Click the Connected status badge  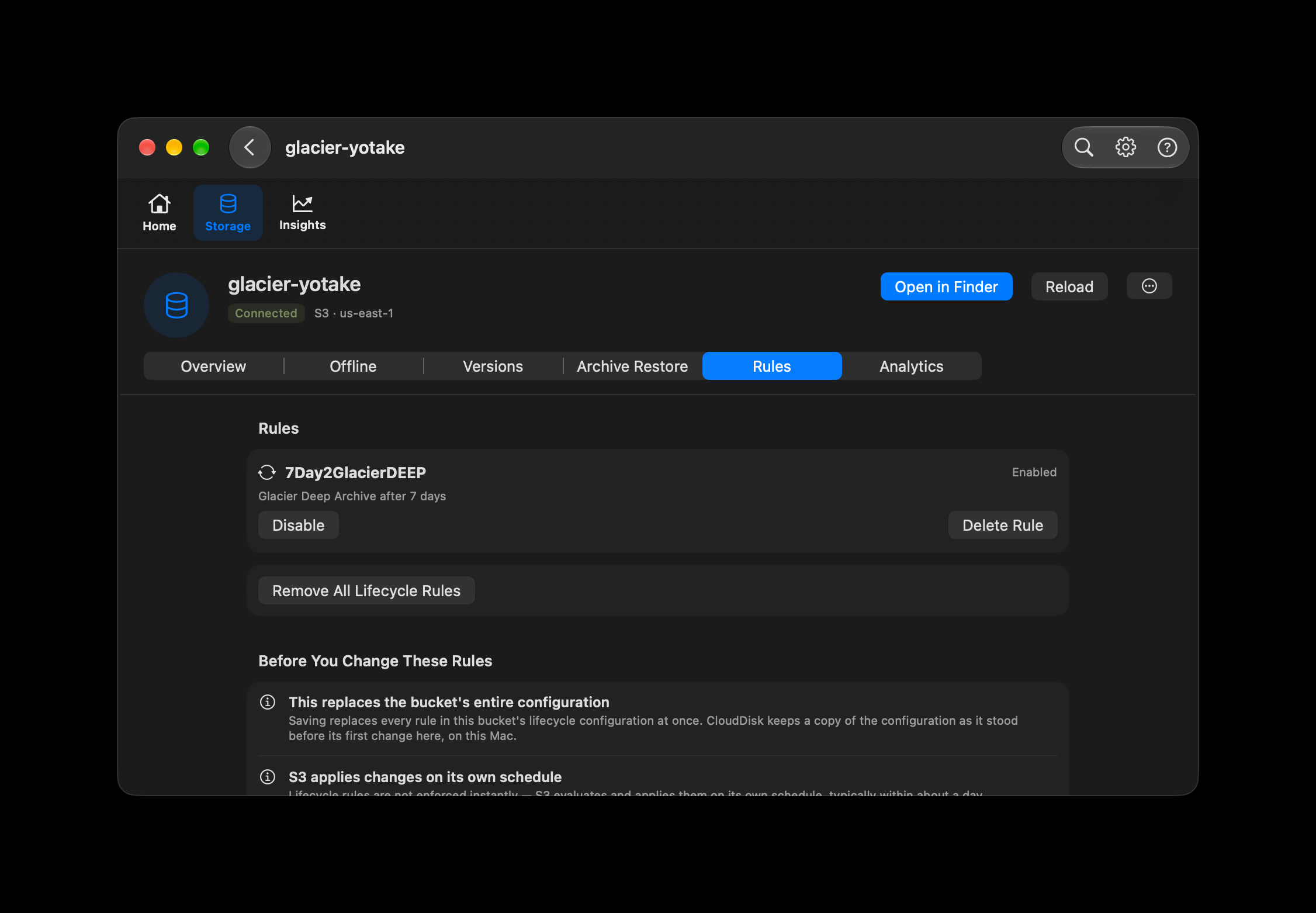(266, 313)
